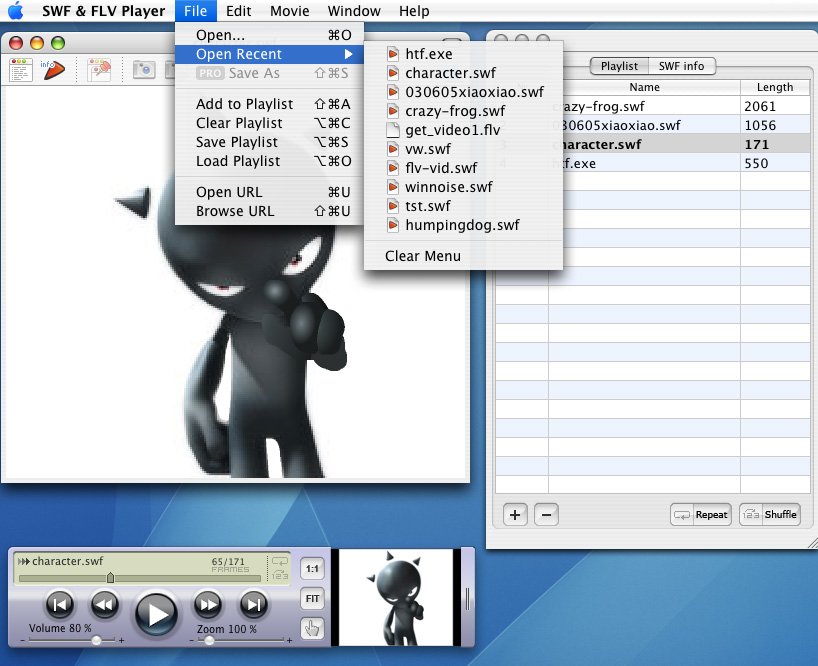This screenshot has width=818, height=666.
Task: Open the Movie menu
Action: point(290,10)
